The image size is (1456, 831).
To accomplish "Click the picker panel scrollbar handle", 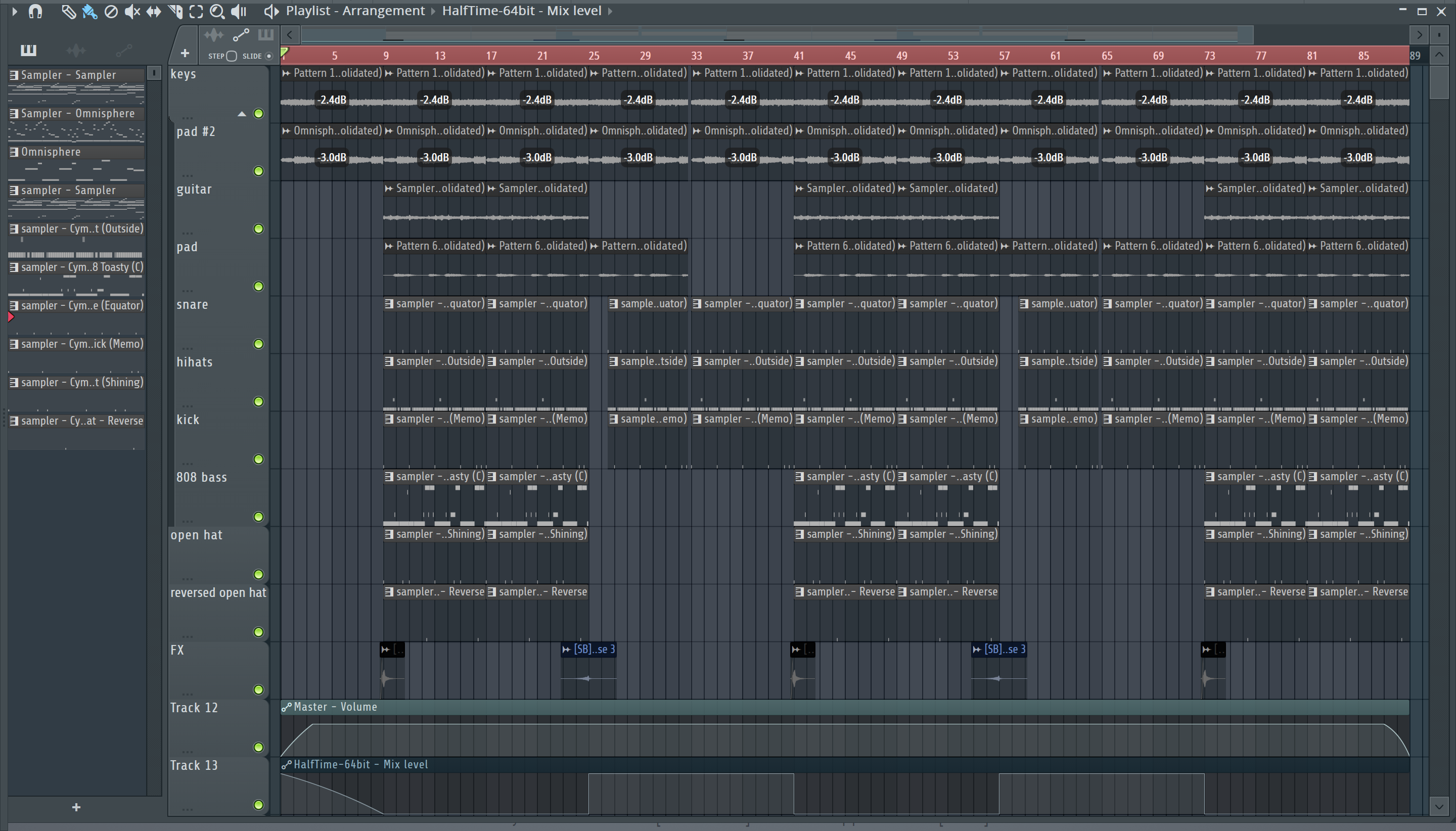I will [154, 73].
